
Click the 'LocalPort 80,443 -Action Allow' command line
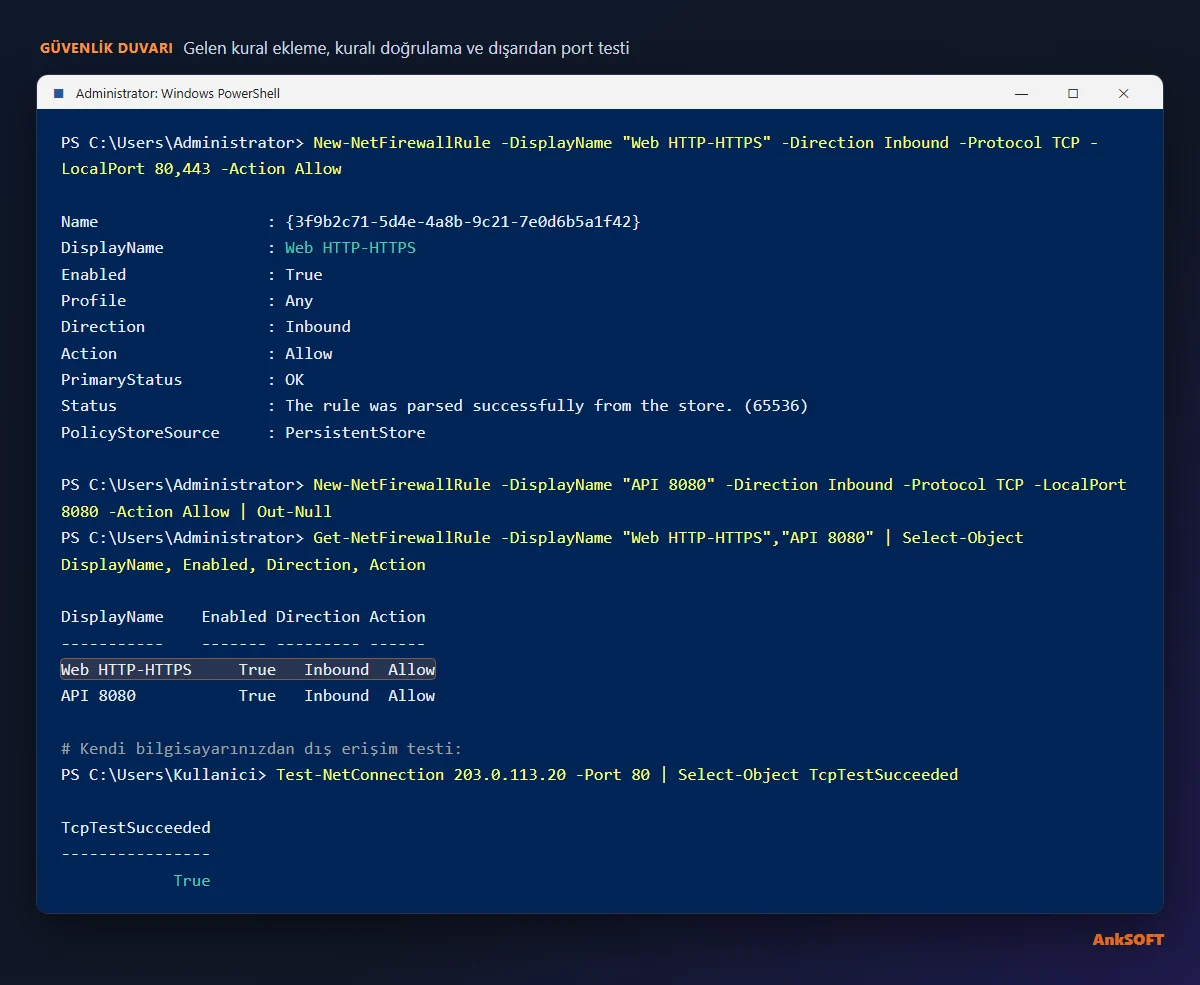[201, 169]
